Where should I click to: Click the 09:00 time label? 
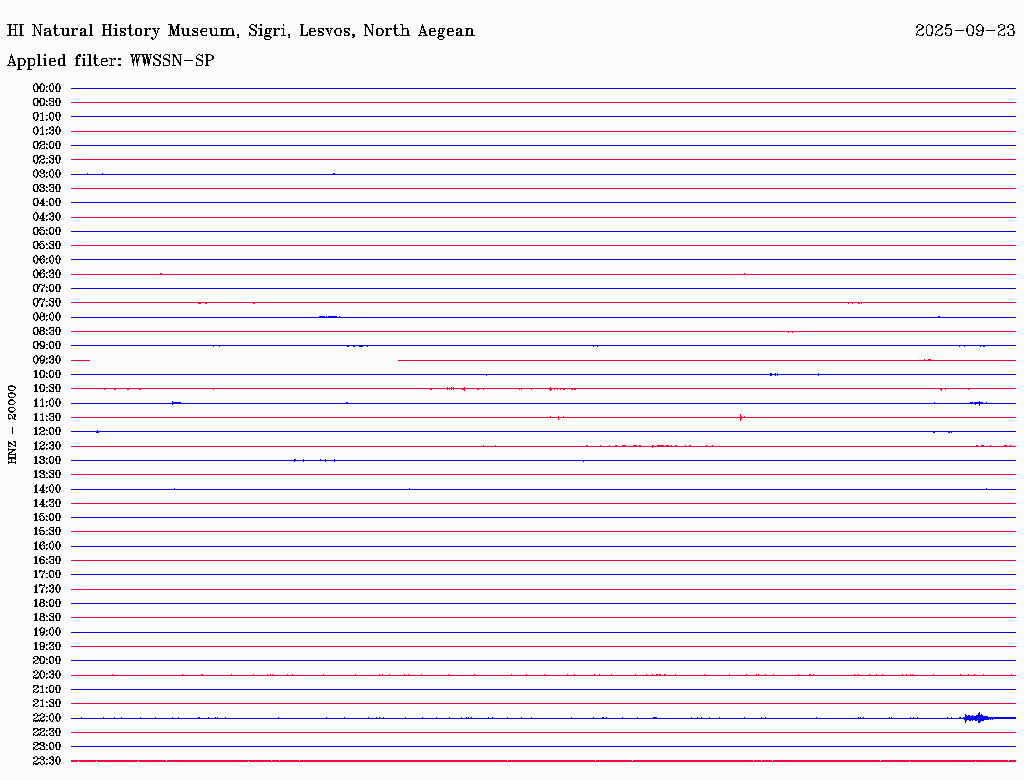click(47, 346)
